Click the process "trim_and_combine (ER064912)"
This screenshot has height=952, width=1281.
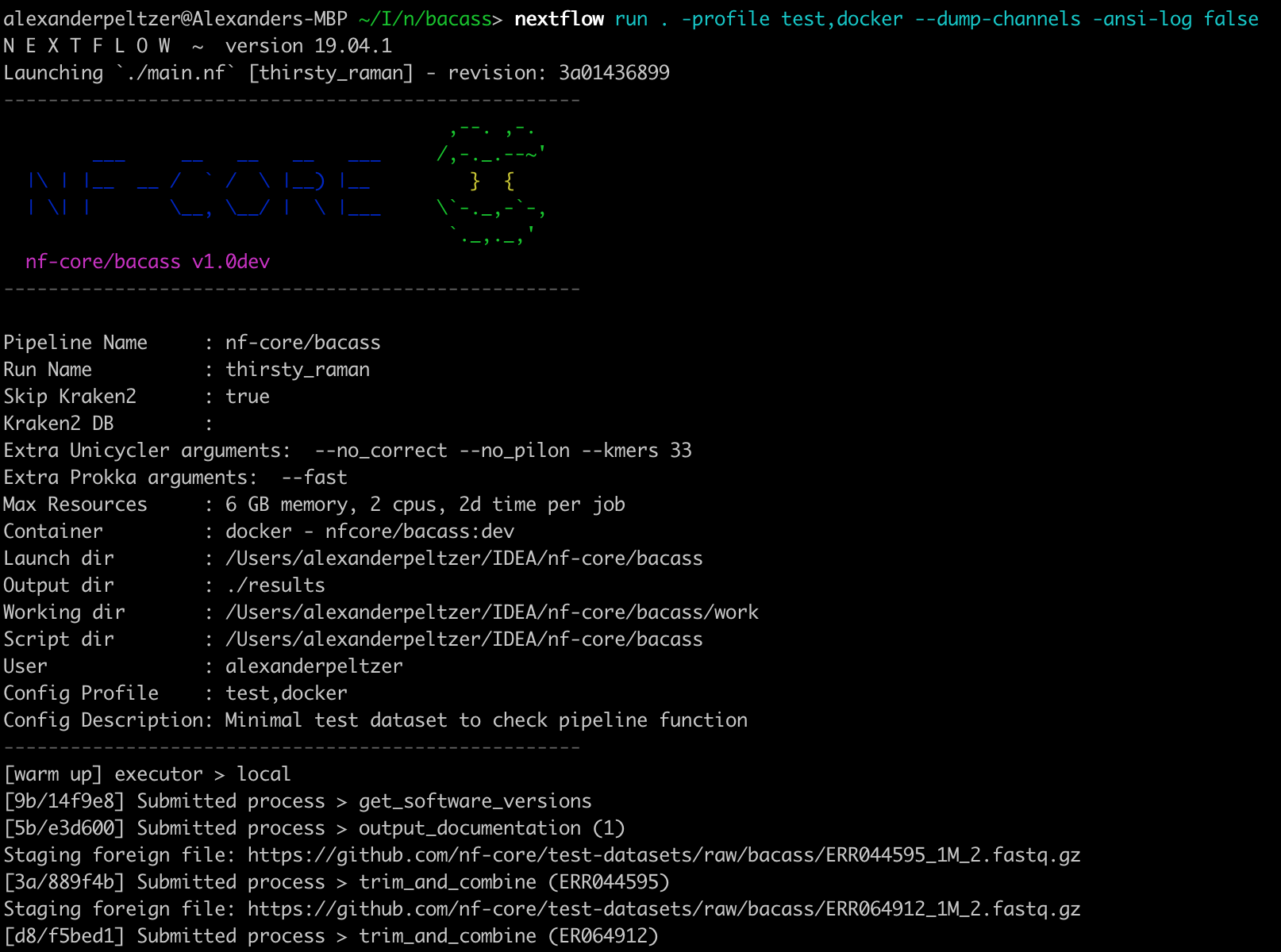509,936
